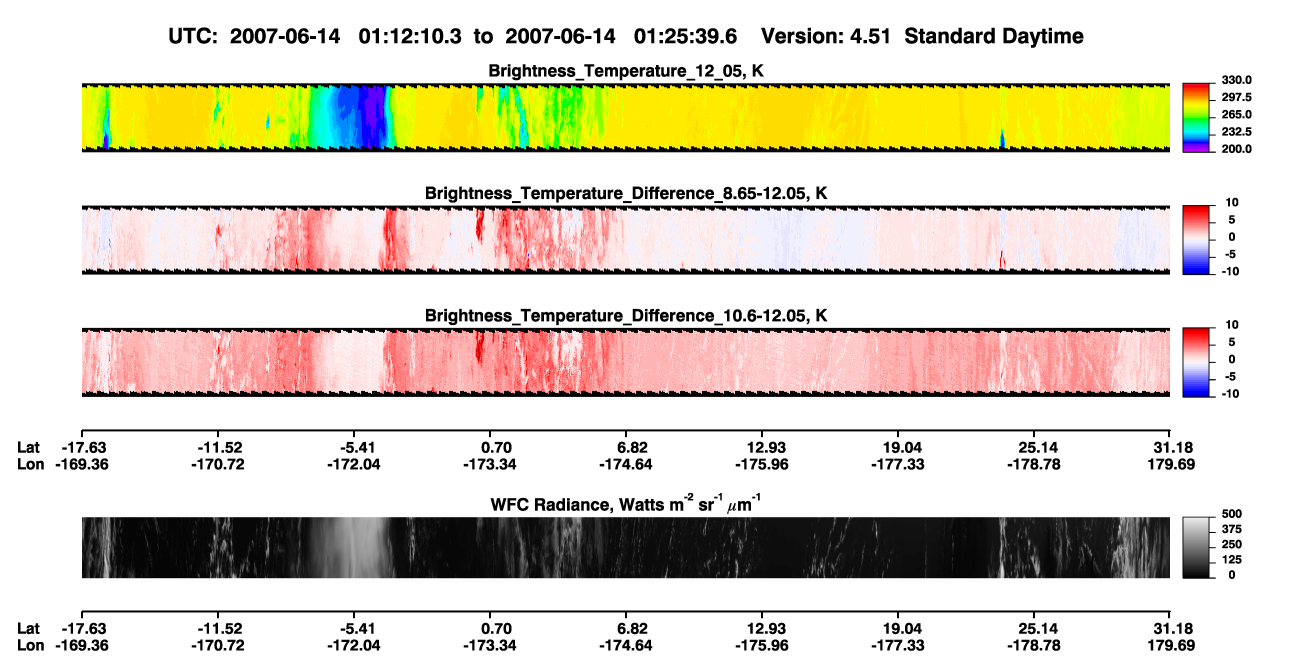The image size is (1300, 667).
Task: Click the 'UTC:' label in the header
Action: 193,36
